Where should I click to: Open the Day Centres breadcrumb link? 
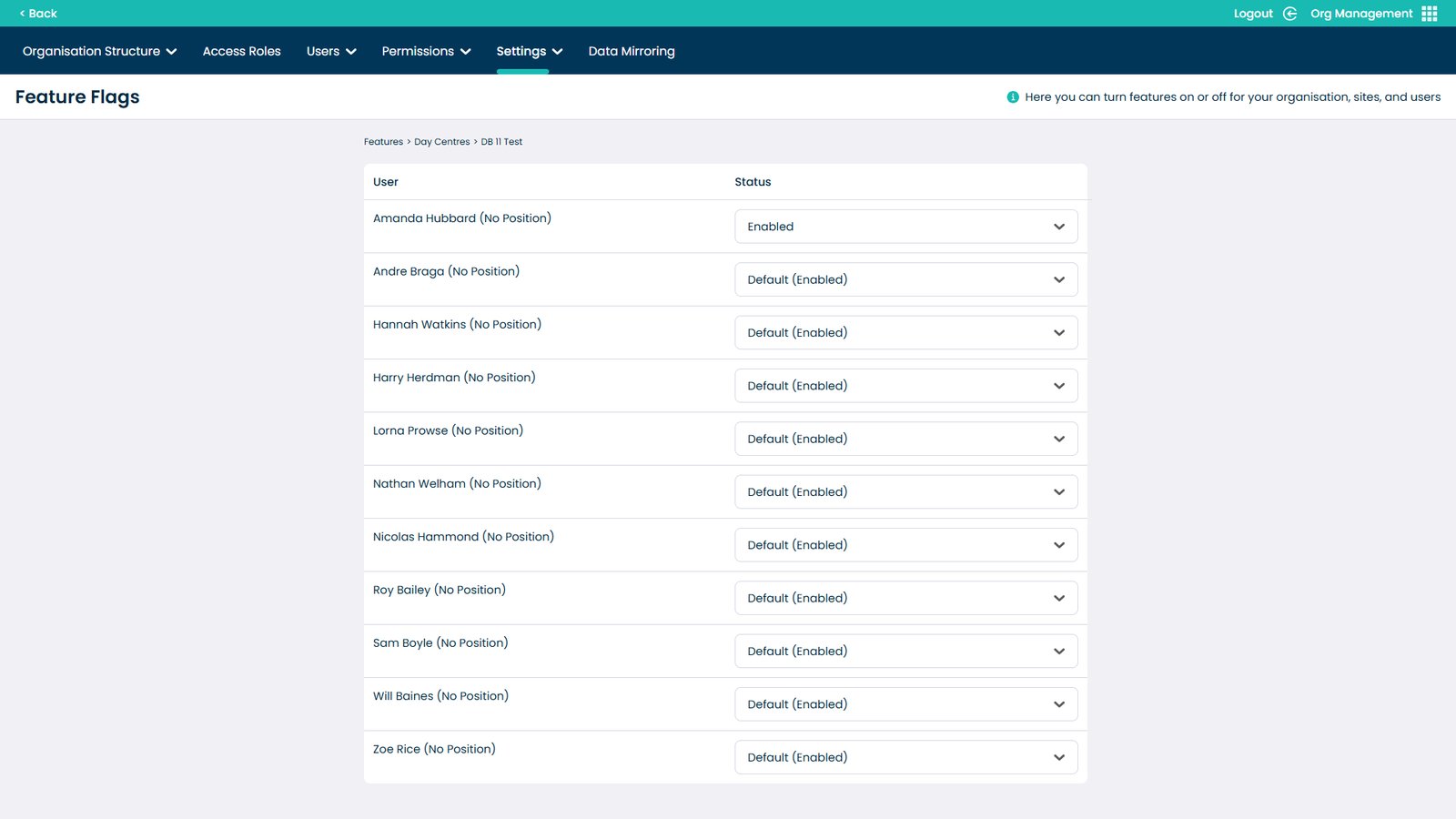coord(442,141)
